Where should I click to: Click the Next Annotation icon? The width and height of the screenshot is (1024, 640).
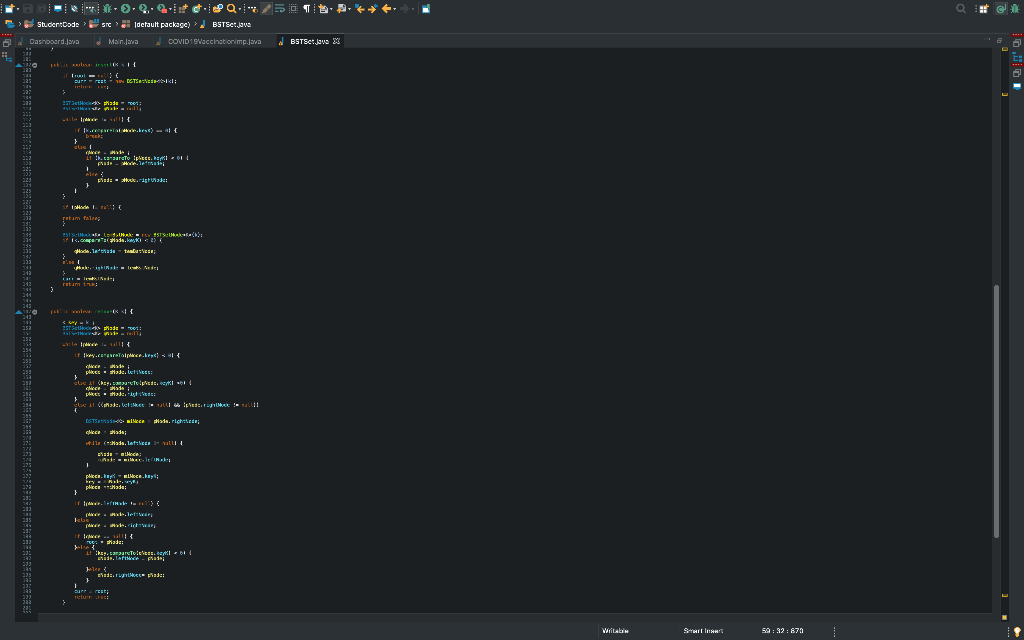[x=323, y=8]
